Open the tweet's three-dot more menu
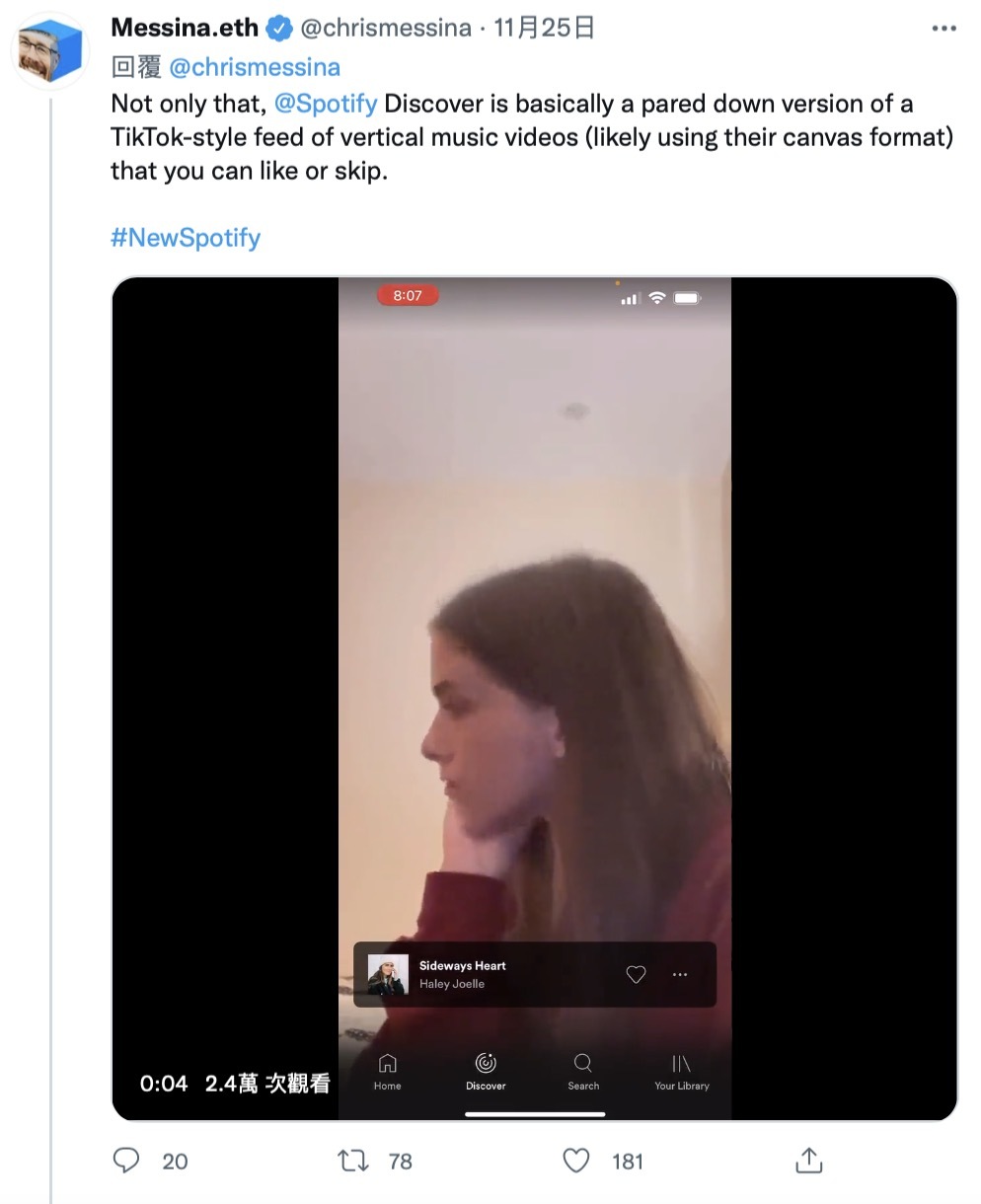Image resolution: width=981 pixels, height=1204 pixels. (x=943, y=29)
